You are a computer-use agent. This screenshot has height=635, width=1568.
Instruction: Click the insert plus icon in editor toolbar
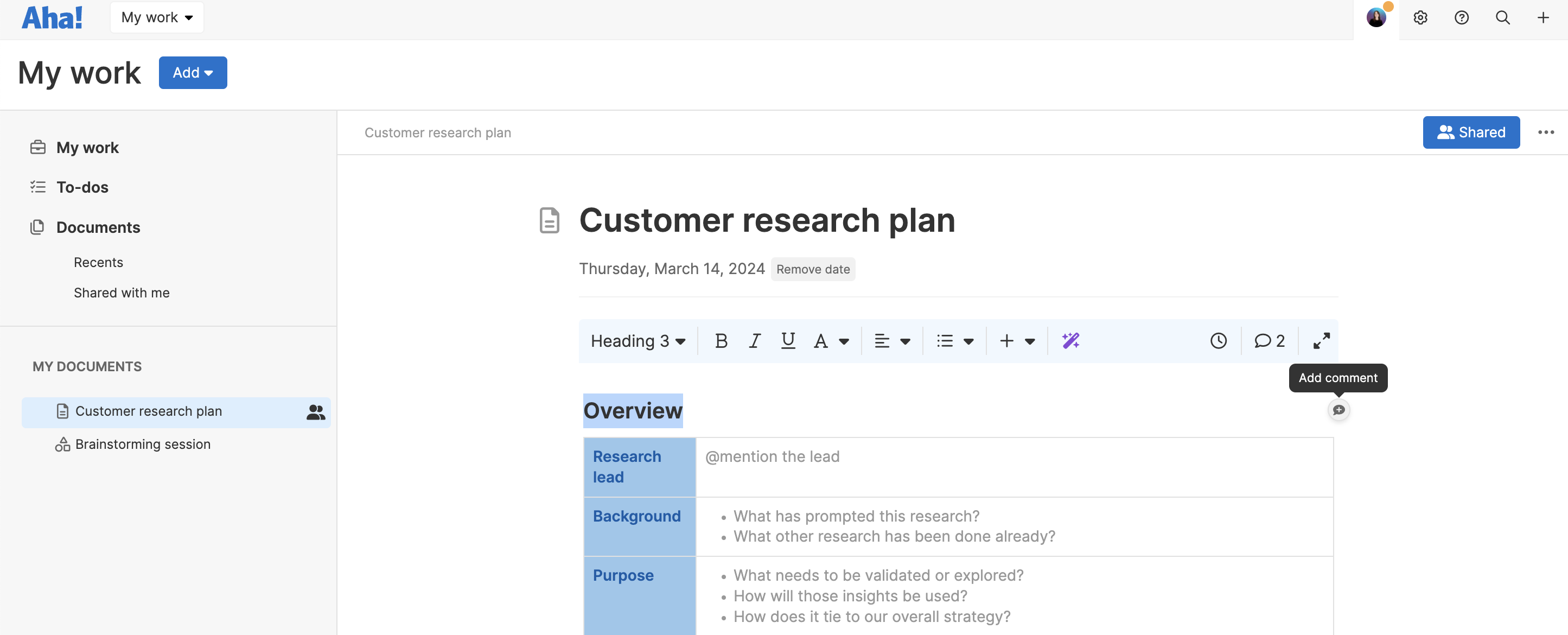1007,340
